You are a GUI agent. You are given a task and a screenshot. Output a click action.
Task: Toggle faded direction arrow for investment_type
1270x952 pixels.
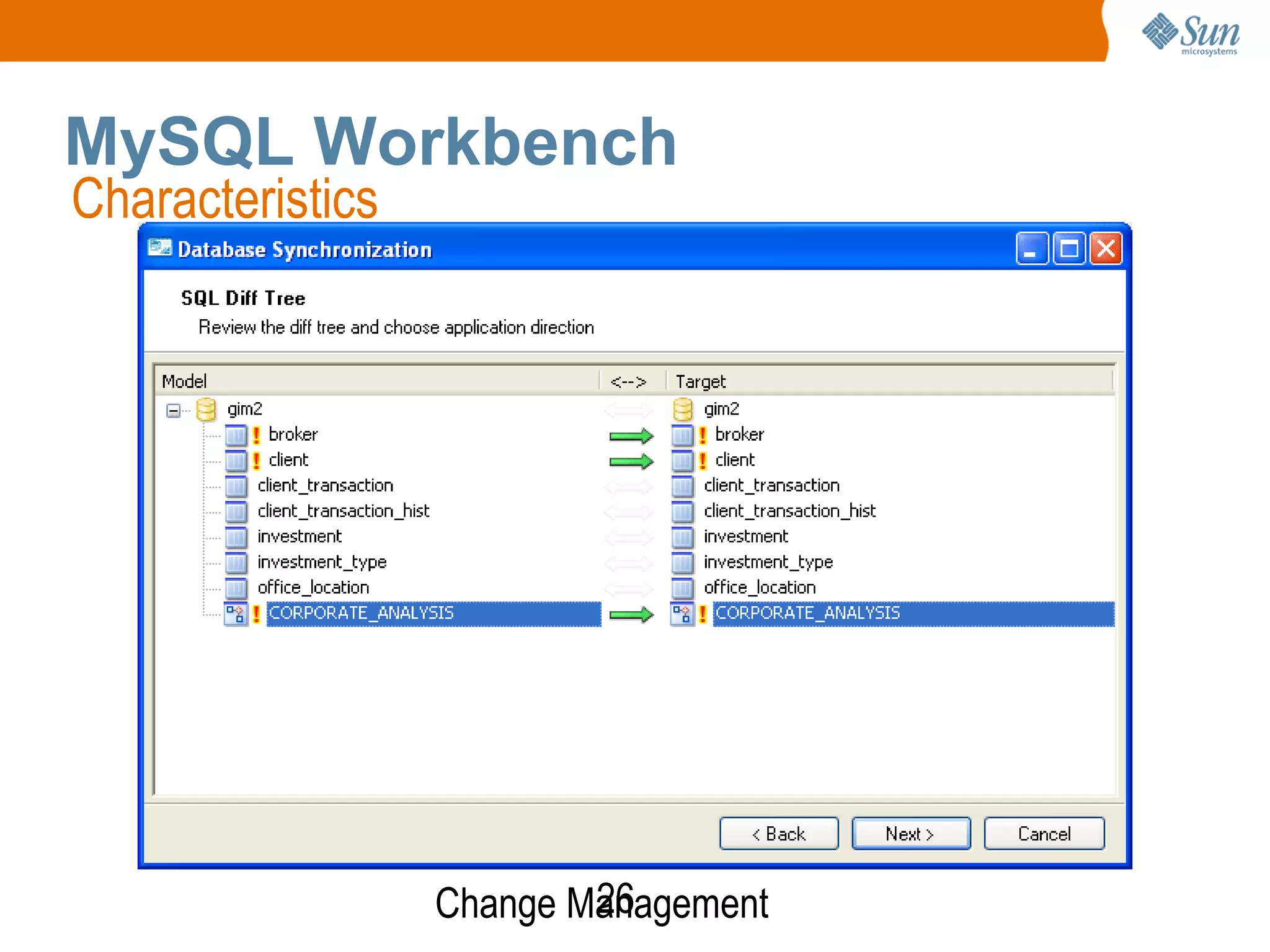[629, 563]
